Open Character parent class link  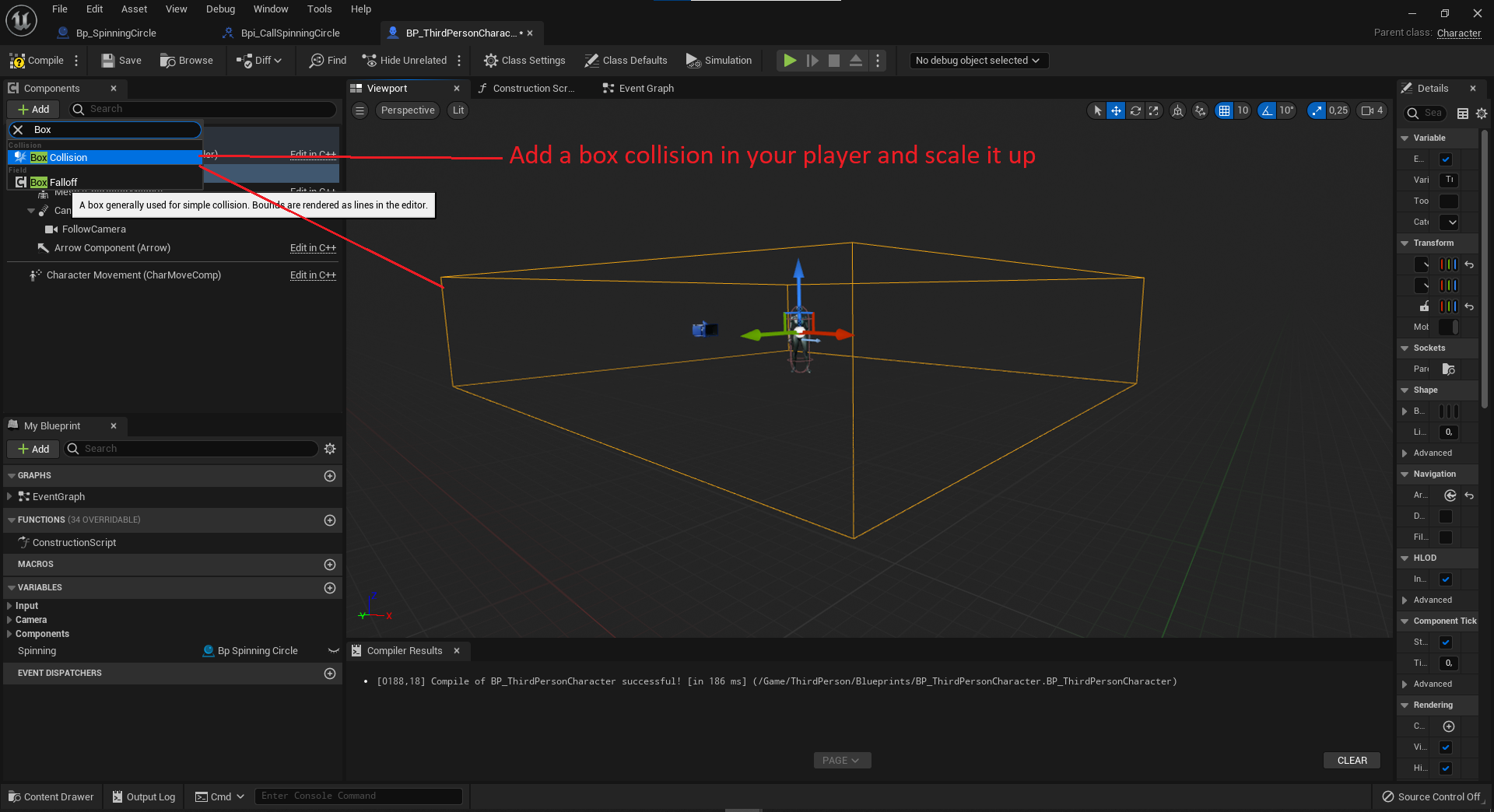click(1459, 33)
